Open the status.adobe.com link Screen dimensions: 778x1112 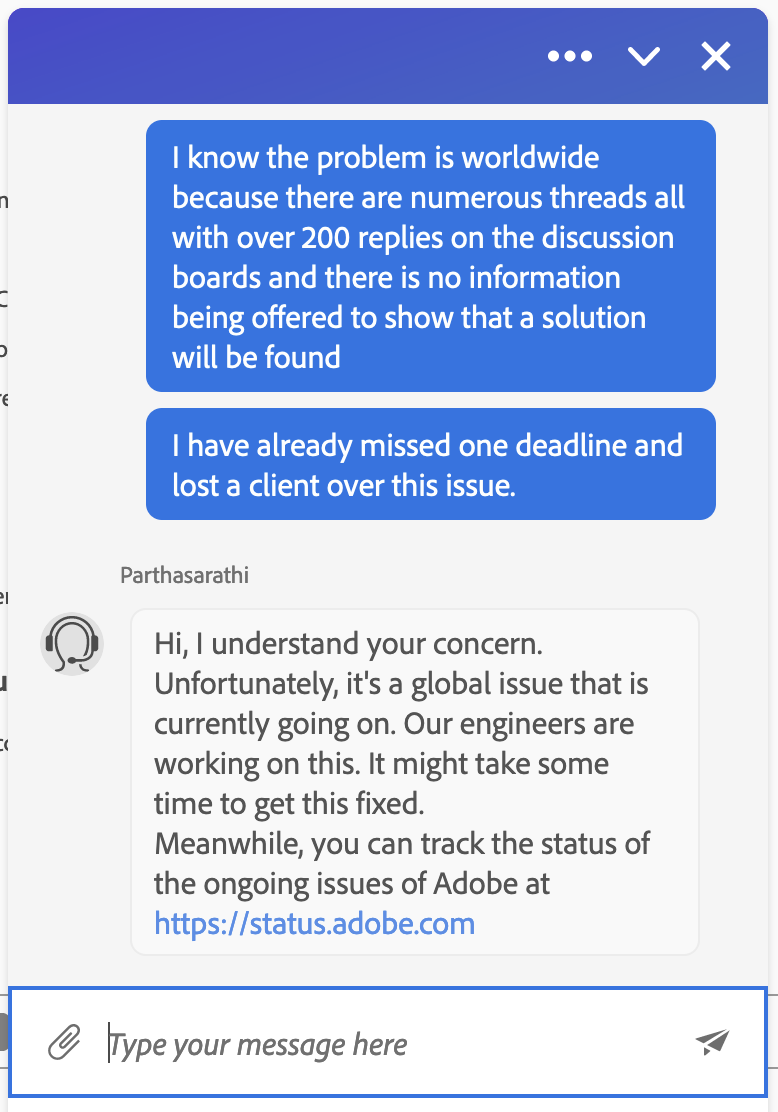click(314, 922)
